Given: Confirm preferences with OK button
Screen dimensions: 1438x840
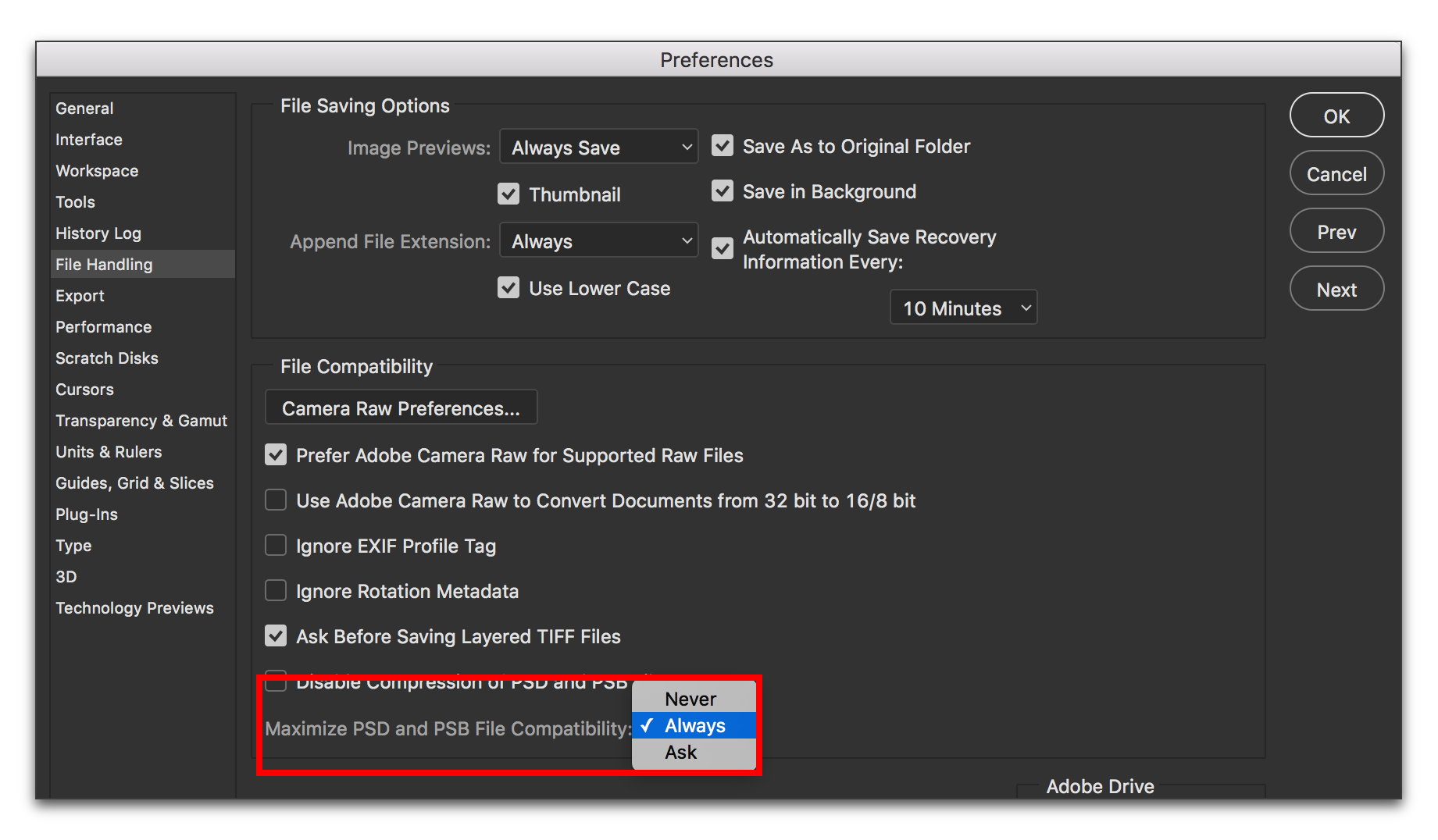Looking at the screenshot, I should coord(1336,116).
